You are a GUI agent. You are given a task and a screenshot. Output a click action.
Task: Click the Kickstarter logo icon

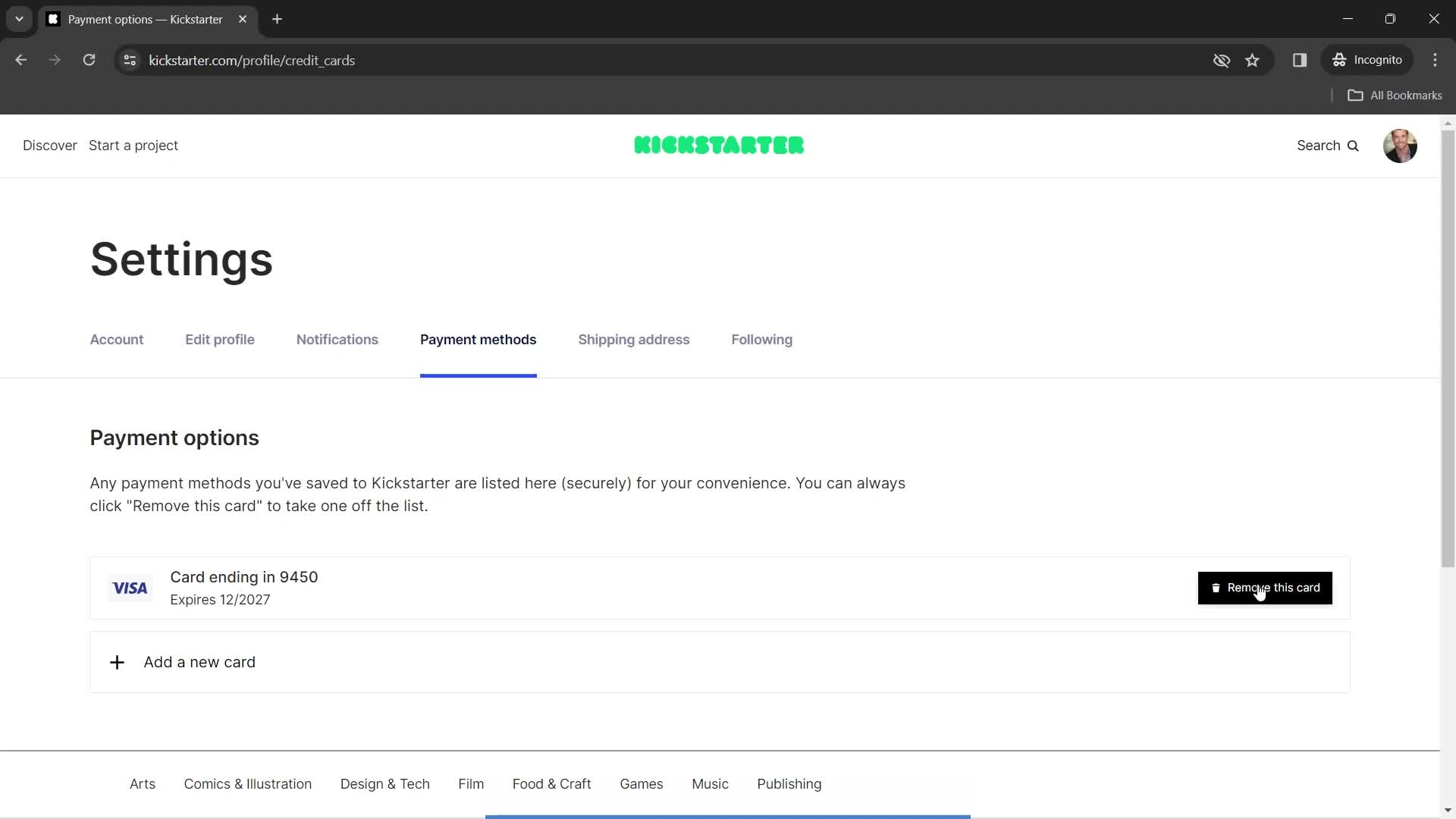tap(718, 145)
